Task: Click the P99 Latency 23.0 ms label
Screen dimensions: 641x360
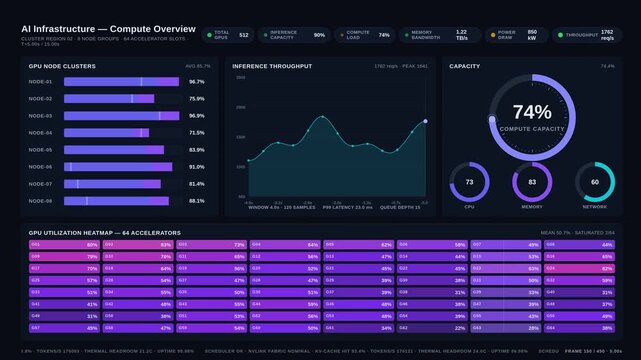Action: (x=347, y=208)
